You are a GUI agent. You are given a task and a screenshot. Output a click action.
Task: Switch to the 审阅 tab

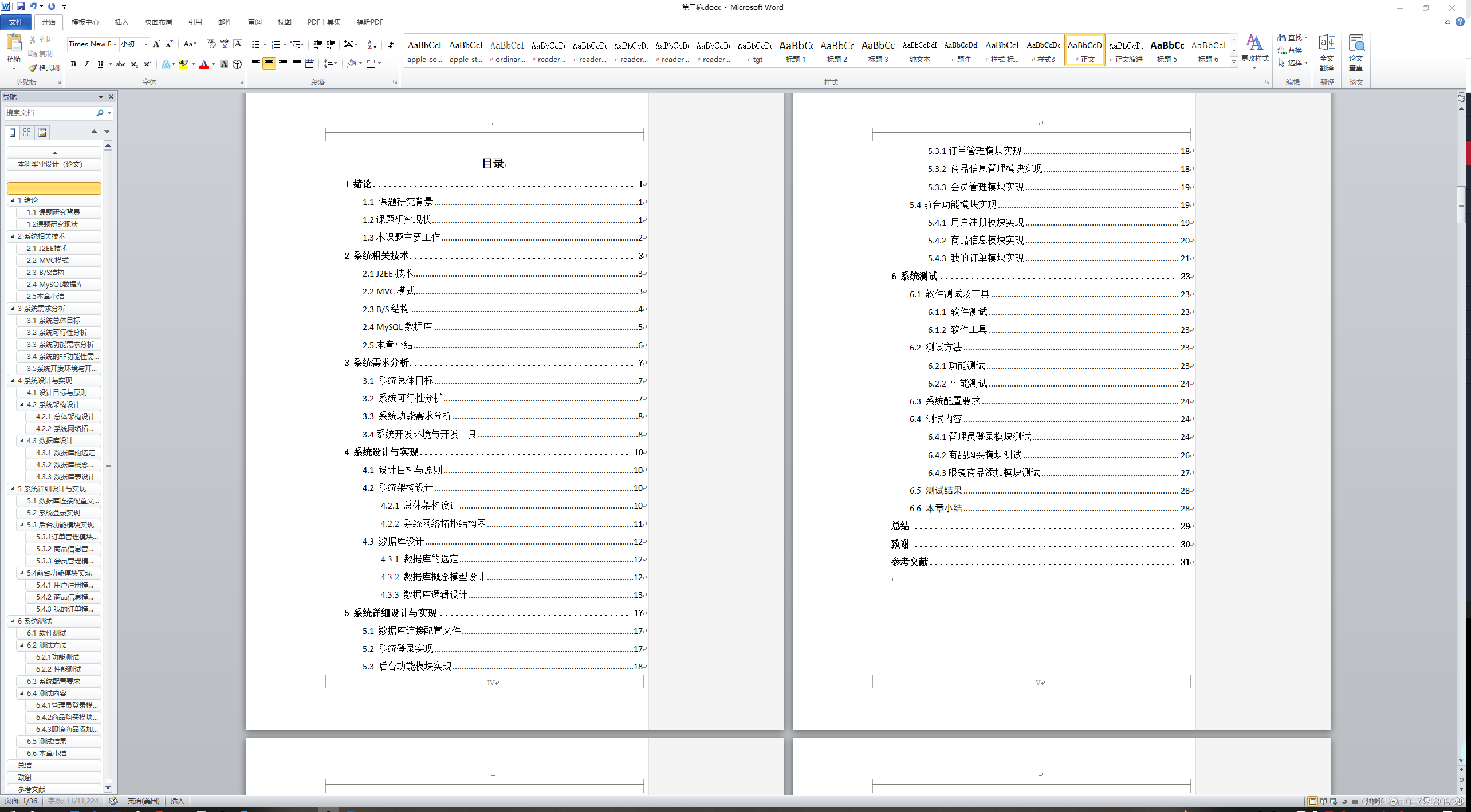(x=254, y=22)
